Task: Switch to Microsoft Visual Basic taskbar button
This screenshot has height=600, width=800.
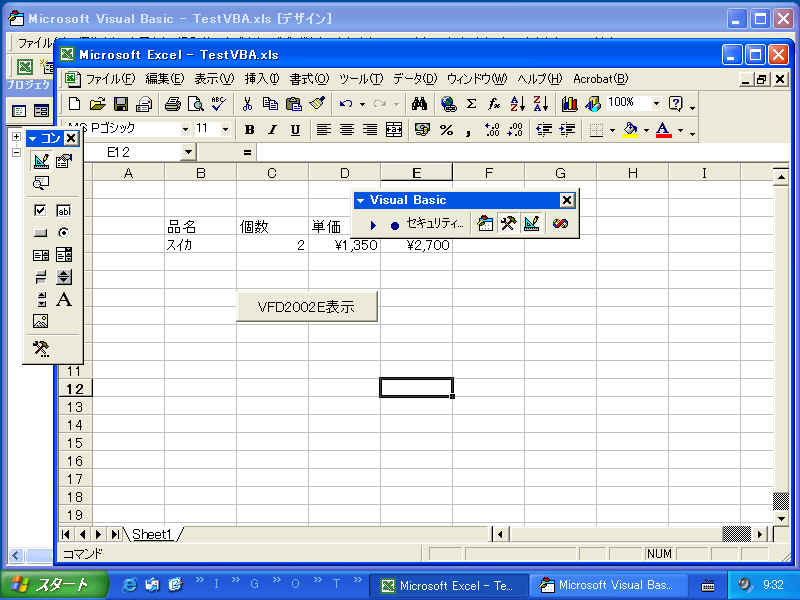Action: pos(609,585)
